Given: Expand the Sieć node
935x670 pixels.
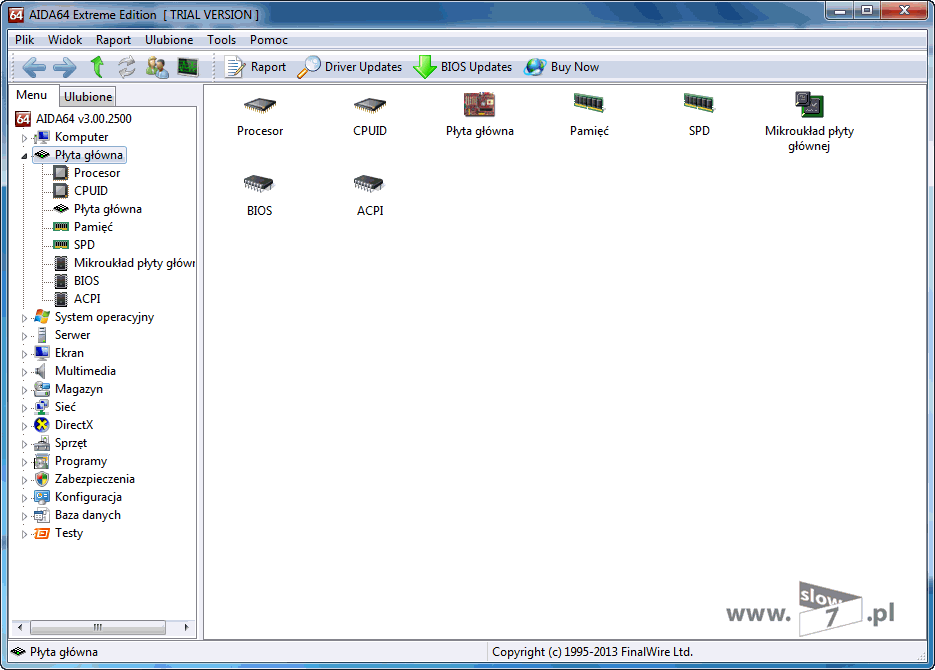Looking at the screenshot, I should coord(24,408).
